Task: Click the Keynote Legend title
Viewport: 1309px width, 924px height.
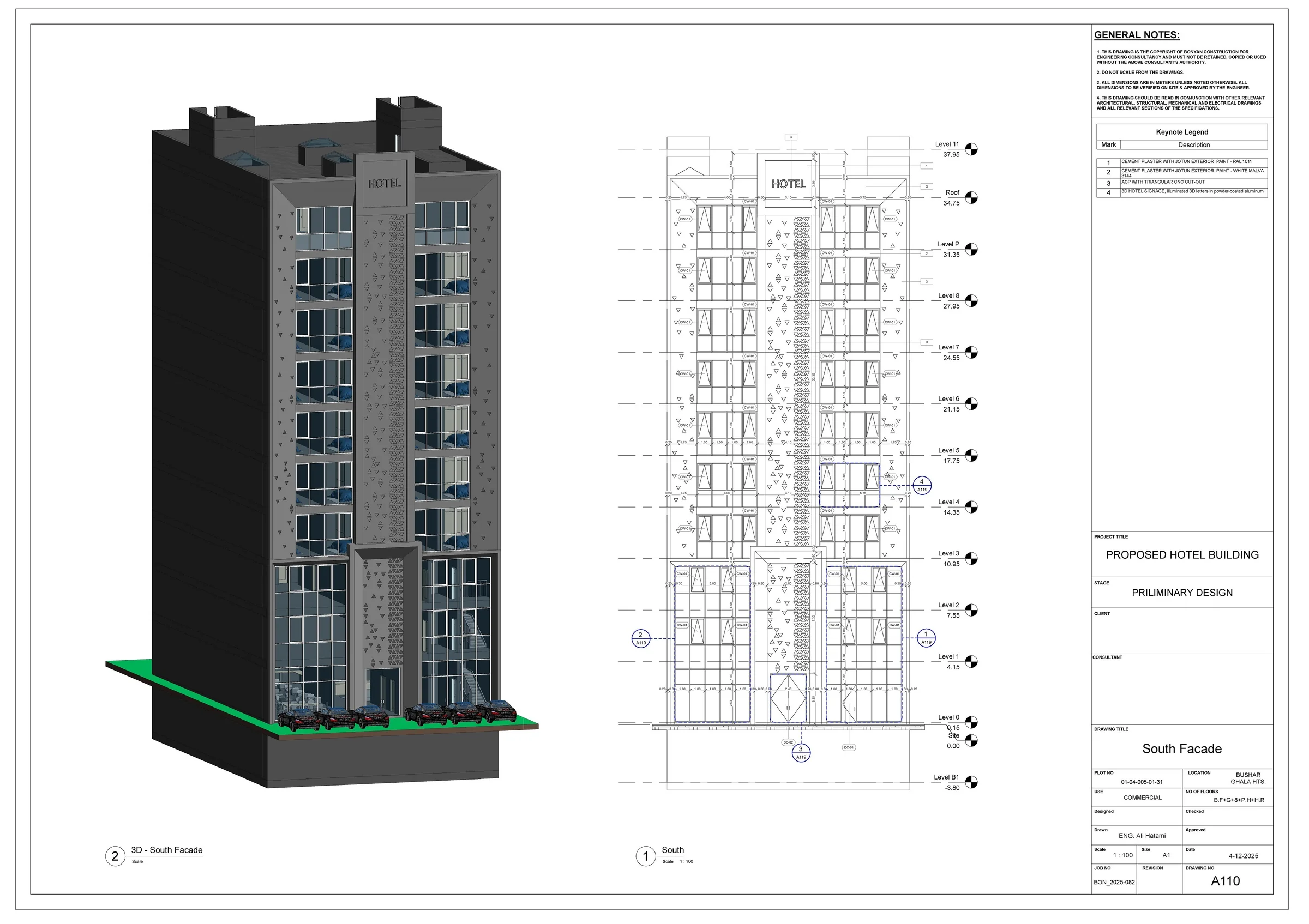Action: point(1182,132)
